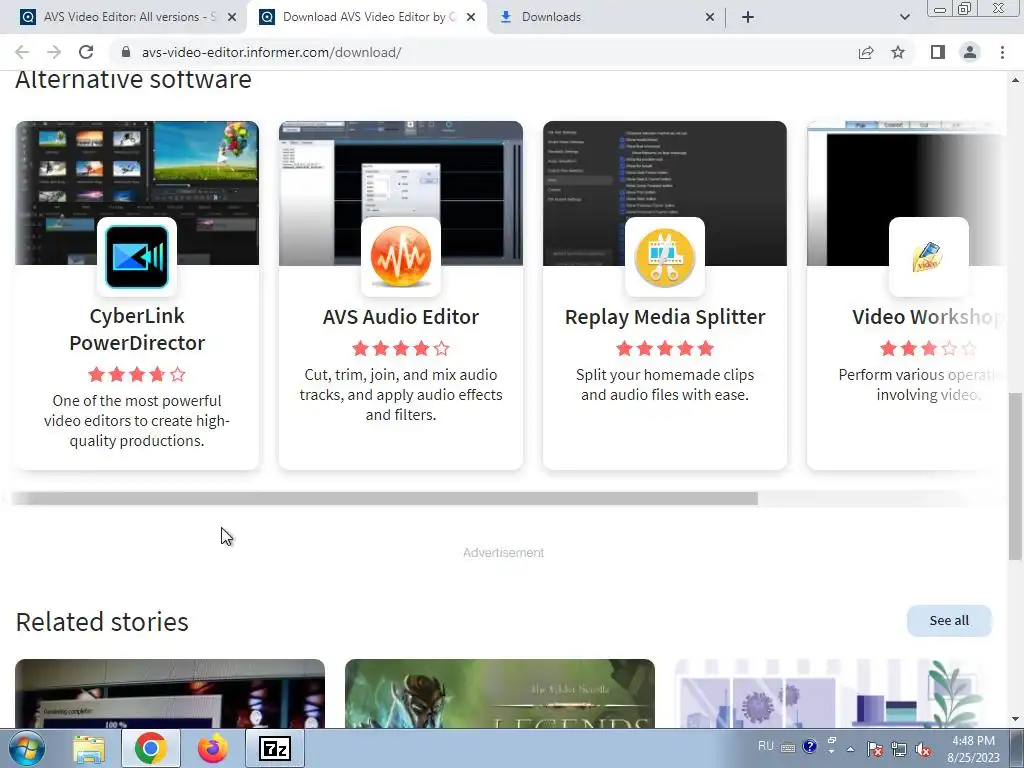The width and height of the screenshot is (1024, 768).
Task: Click the Video Workshop app icon
Action: [929, 257]
